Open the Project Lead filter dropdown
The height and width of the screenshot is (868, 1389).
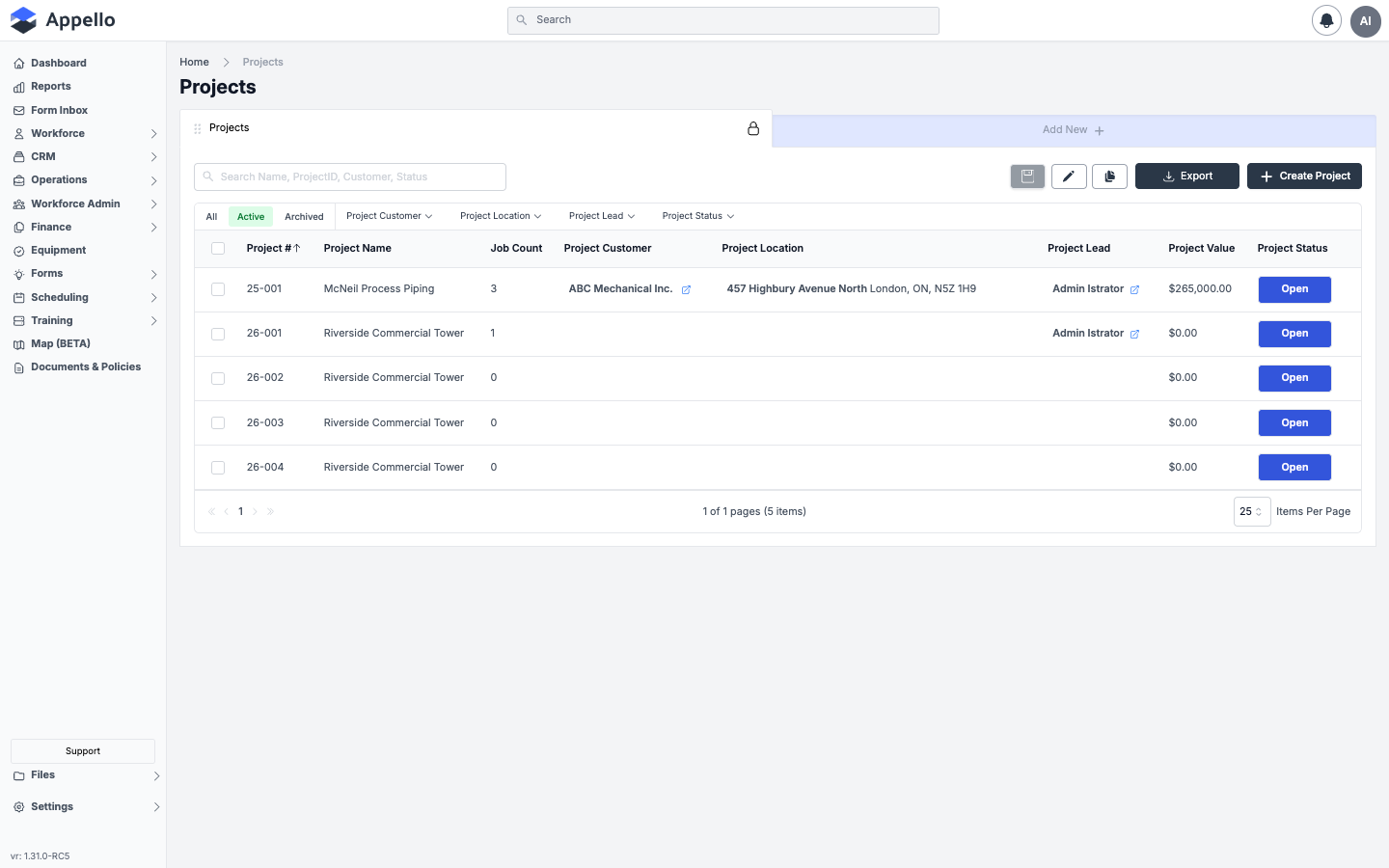tap(602, 216)
